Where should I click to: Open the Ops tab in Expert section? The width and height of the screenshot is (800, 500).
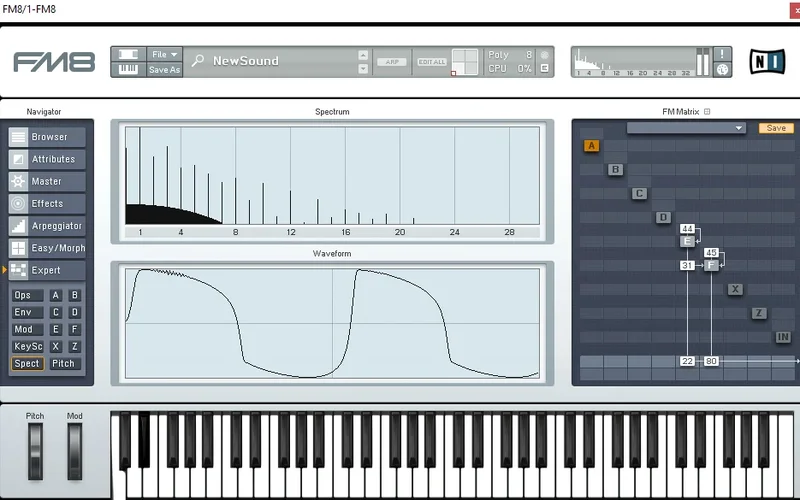click(28, 295)
